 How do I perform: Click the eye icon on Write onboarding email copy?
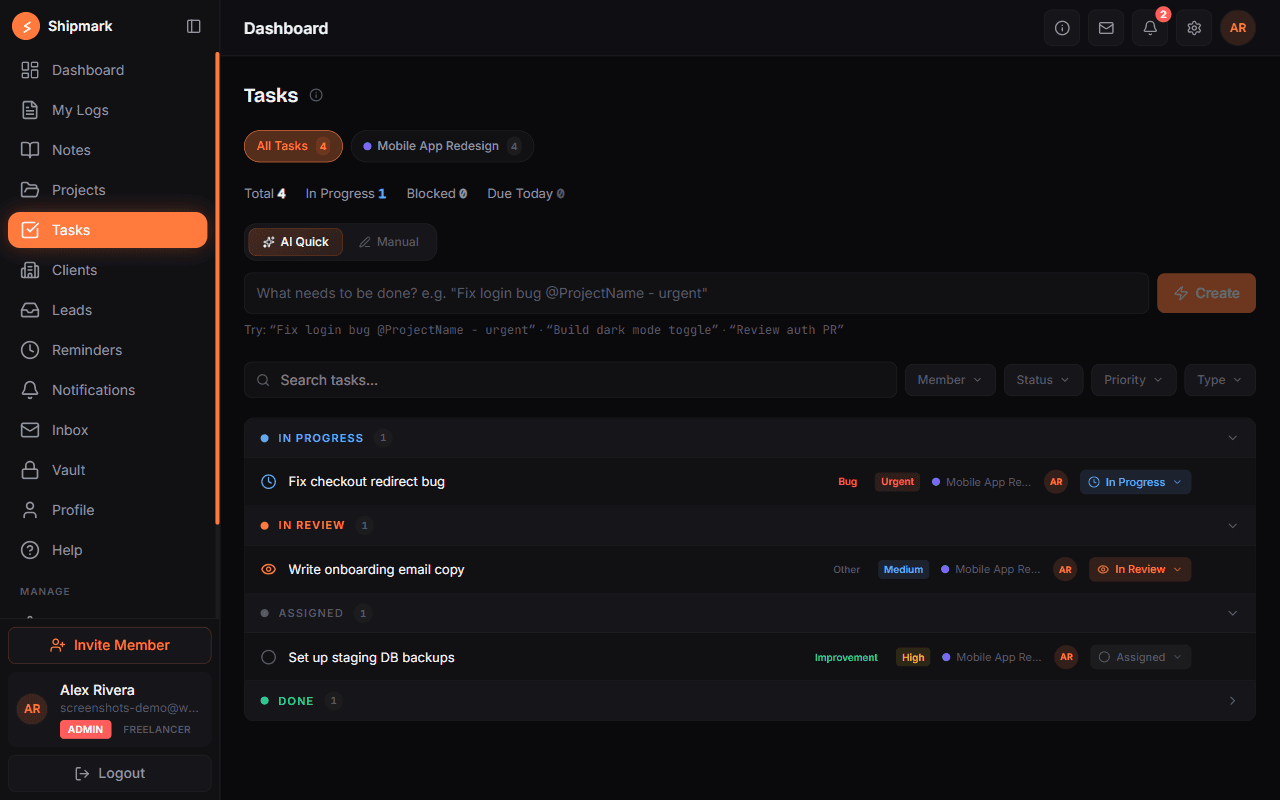(x=268, y=569)
